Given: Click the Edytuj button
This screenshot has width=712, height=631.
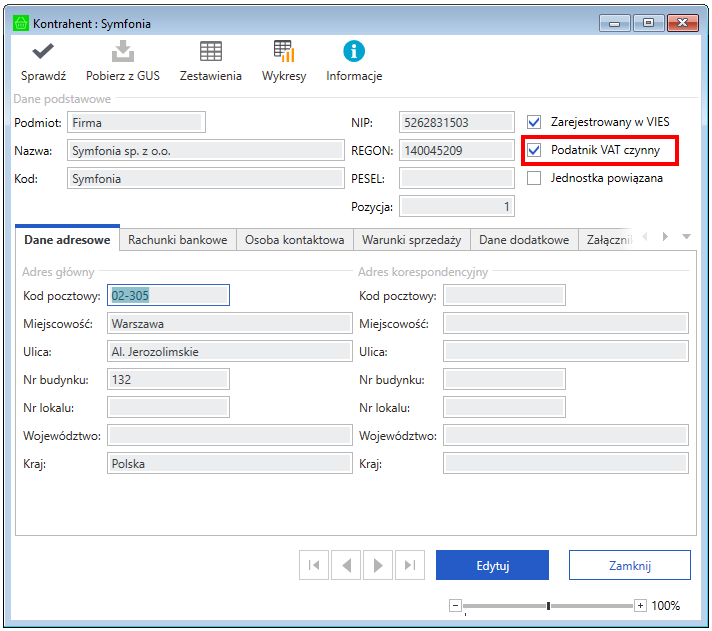Looking at the screenshot, I should [x=492, y=565].
